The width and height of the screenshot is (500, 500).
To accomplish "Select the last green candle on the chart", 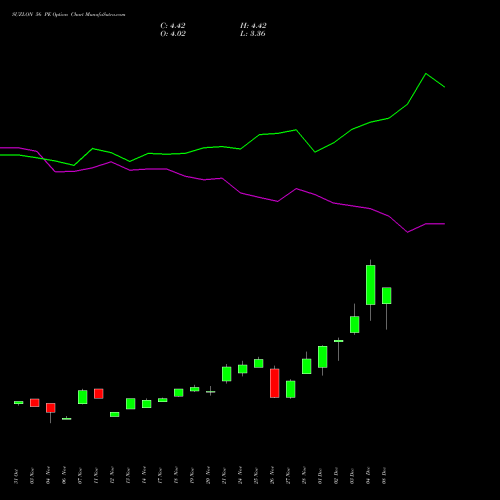I will [386, 296].
